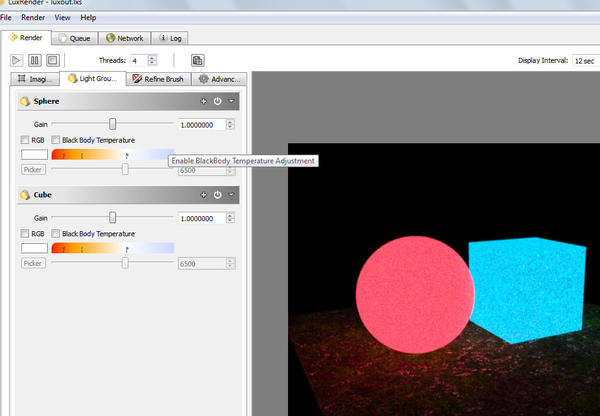Open the File menu
The image size is (600, 416).
(6, 18)
